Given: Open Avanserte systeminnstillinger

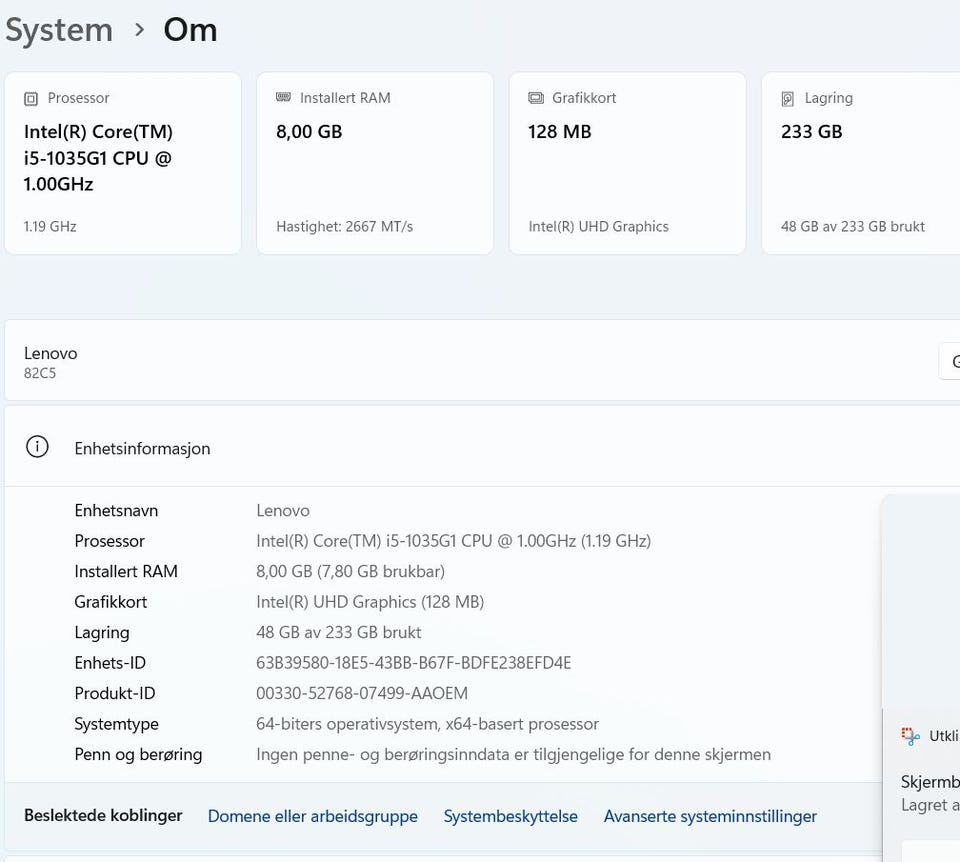Looking at the screenshot, I should tap(710, 816).
